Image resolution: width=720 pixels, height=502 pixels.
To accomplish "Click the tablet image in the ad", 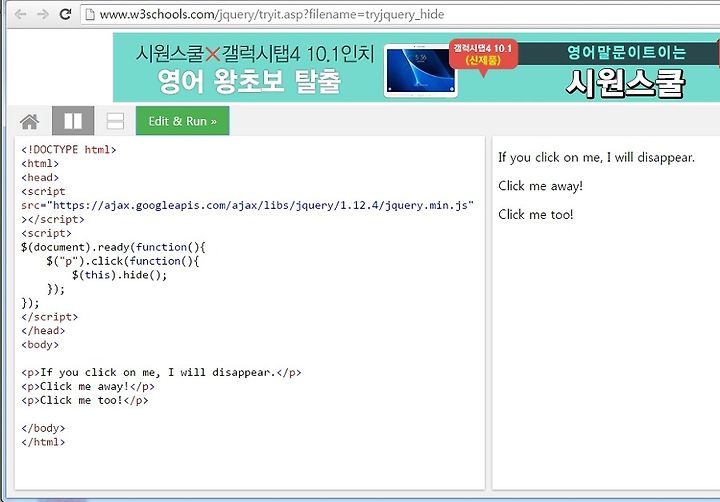I will click(x=420, y=70).
